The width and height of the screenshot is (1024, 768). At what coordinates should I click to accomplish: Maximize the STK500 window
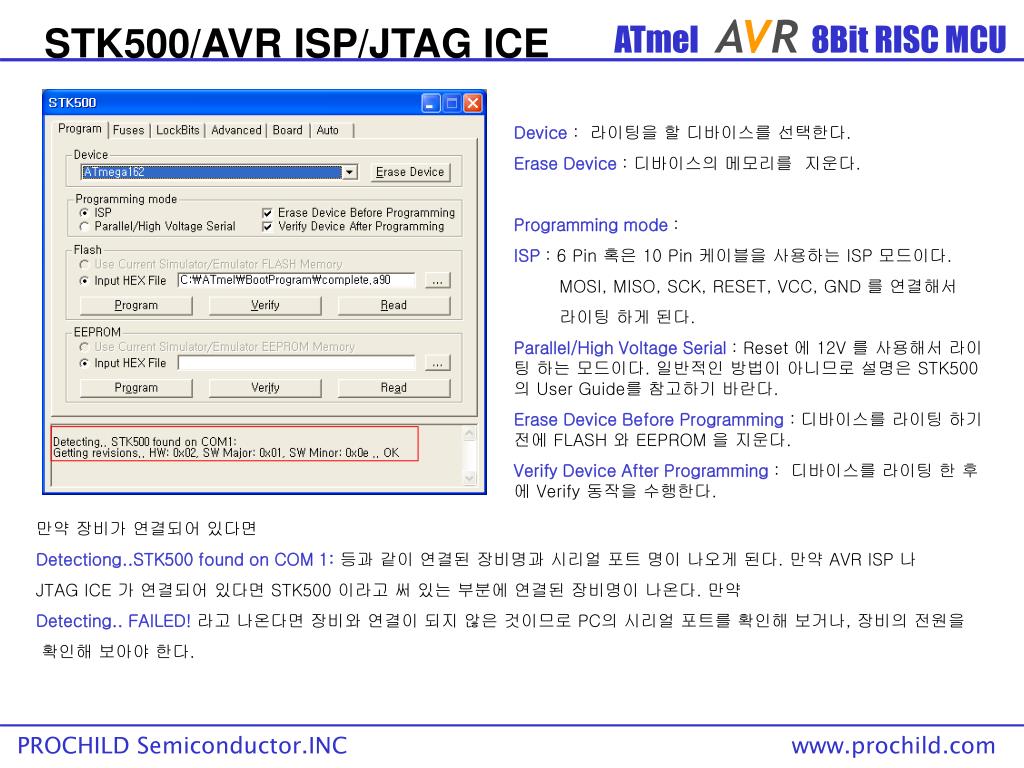(451, 103)
